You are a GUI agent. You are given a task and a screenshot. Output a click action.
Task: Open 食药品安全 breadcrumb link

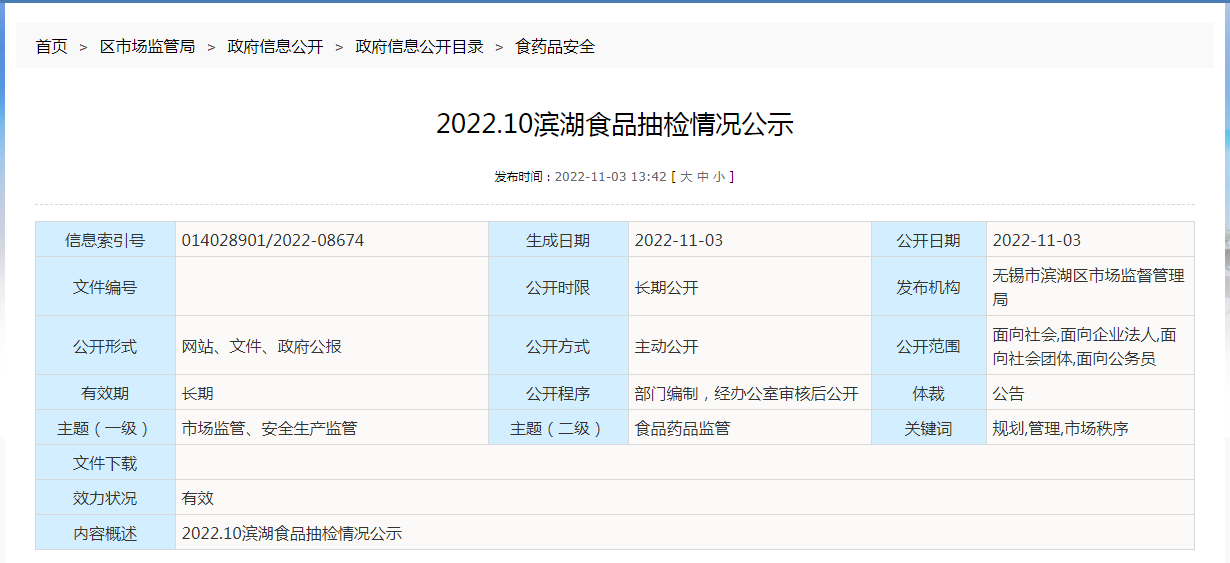point(555,47)
